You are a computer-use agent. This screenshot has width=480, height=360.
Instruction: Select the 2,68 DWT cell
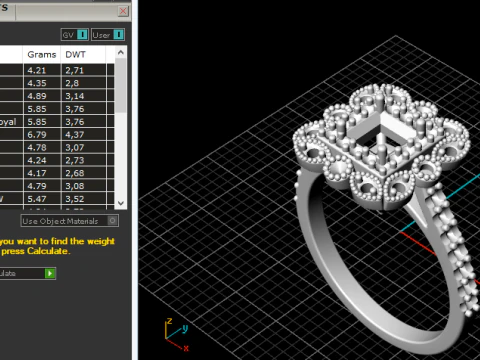[x=84, y=173]
